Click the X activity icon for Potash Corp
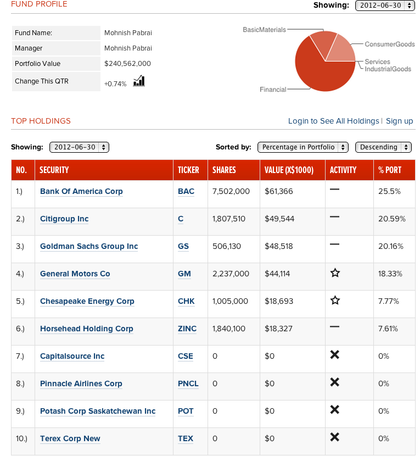Image resolution: width=420 pixels, height=456 pixels. click(335, 410)
